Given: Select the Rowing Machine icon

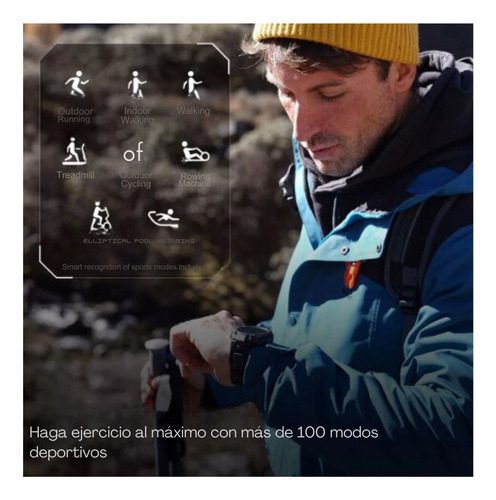Looking at the screenshot, I should 195,152.
